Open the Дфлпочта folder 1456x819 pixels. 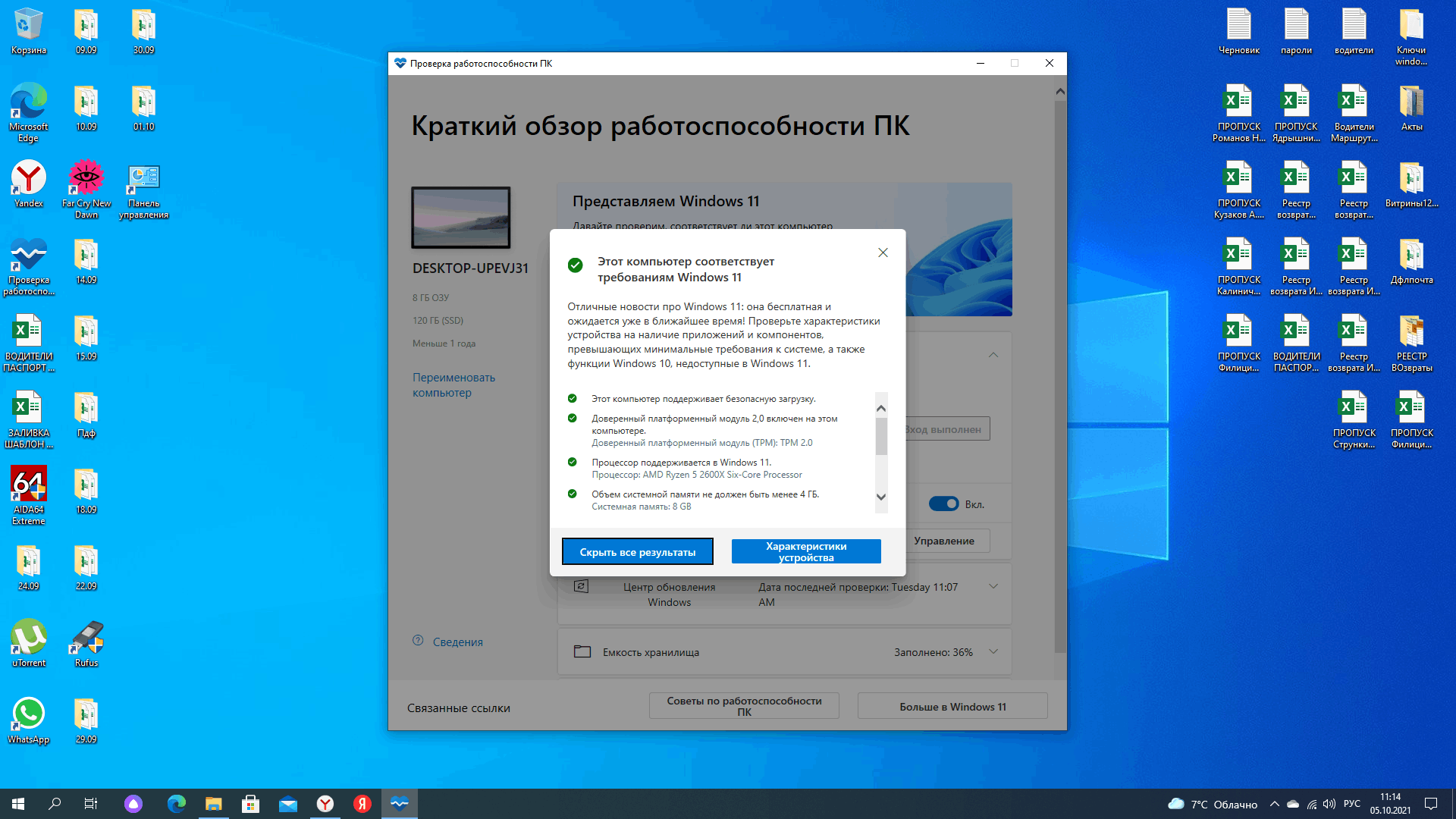(x=1411, y=261)
